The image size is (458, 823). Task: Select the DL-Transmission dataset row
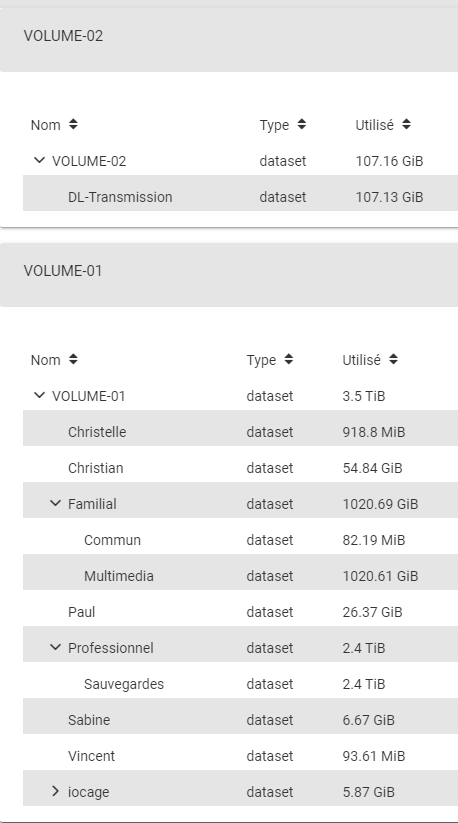(240, 197)
